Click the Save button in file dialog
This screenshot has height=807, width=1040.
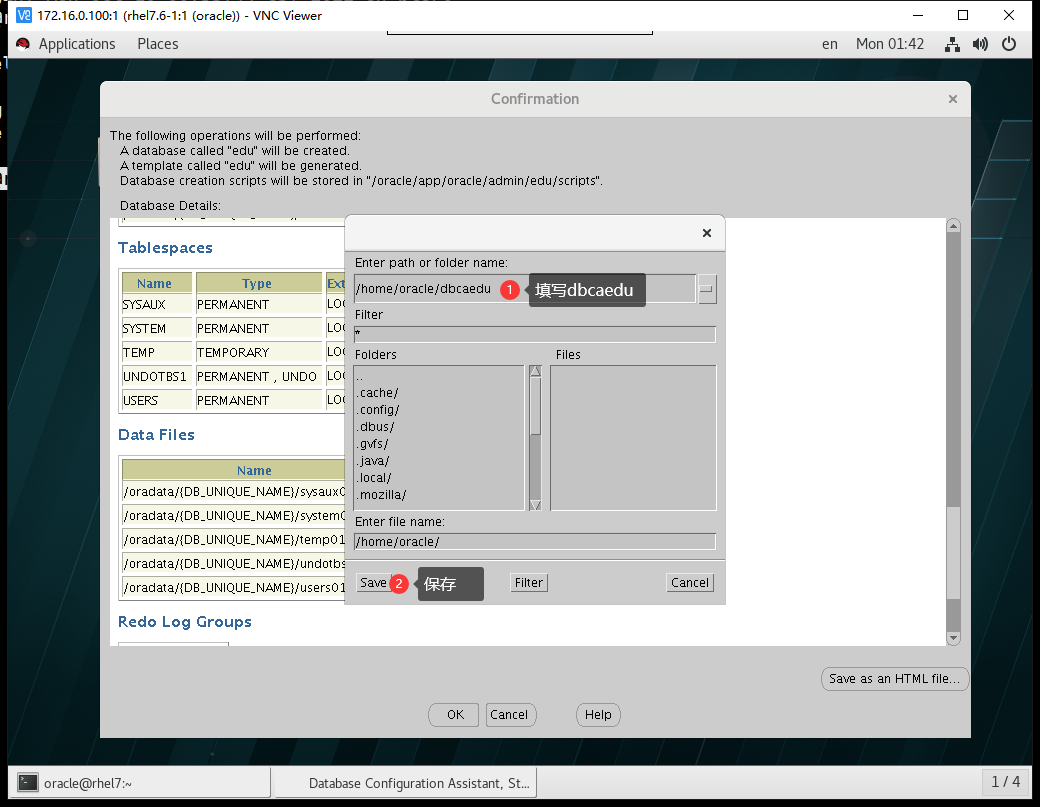[373, 583]
